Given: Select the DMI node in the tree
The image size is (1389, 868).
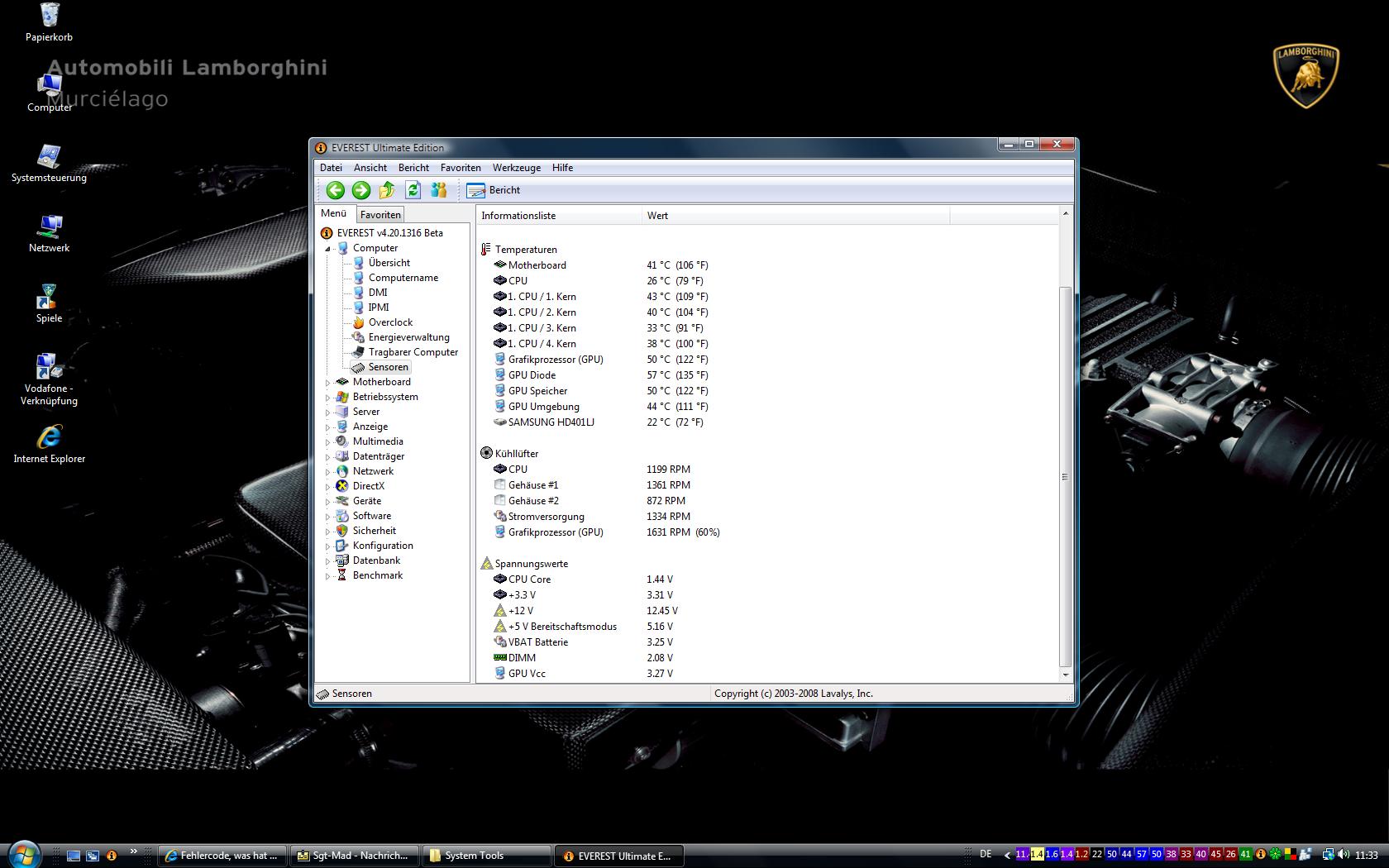Looking at the screenshot, I should (x=377, y=293).
